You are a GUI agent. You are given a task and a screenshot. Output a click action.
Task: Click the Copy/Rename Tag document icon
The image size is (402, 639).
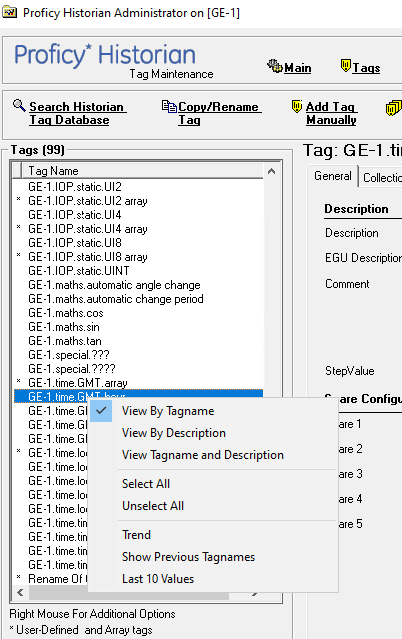169,106
